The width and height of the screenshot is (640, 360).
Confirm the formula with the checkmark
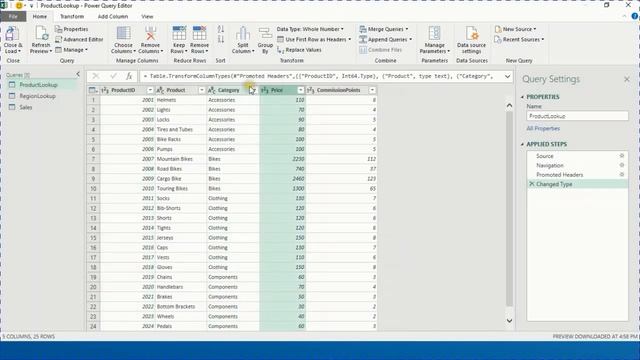point(113,76)
